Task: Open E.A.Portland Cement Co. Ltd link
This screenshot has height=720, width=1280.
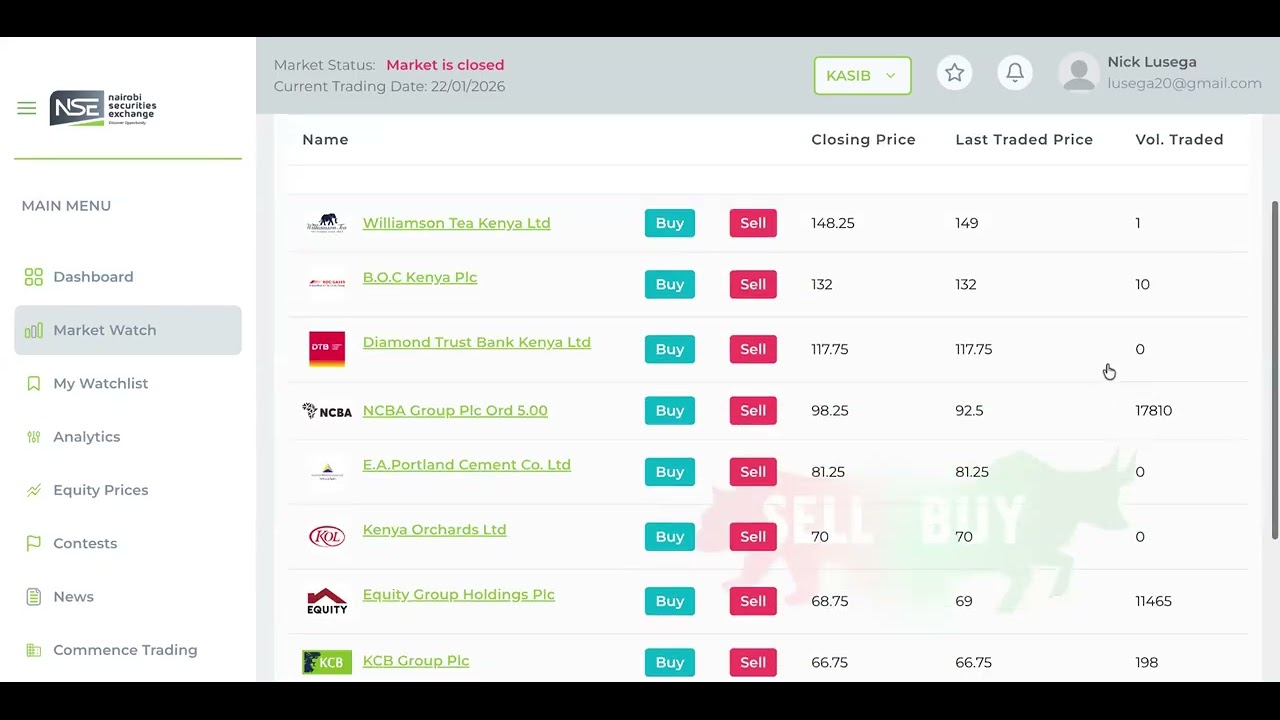Action: pos(466,465)
